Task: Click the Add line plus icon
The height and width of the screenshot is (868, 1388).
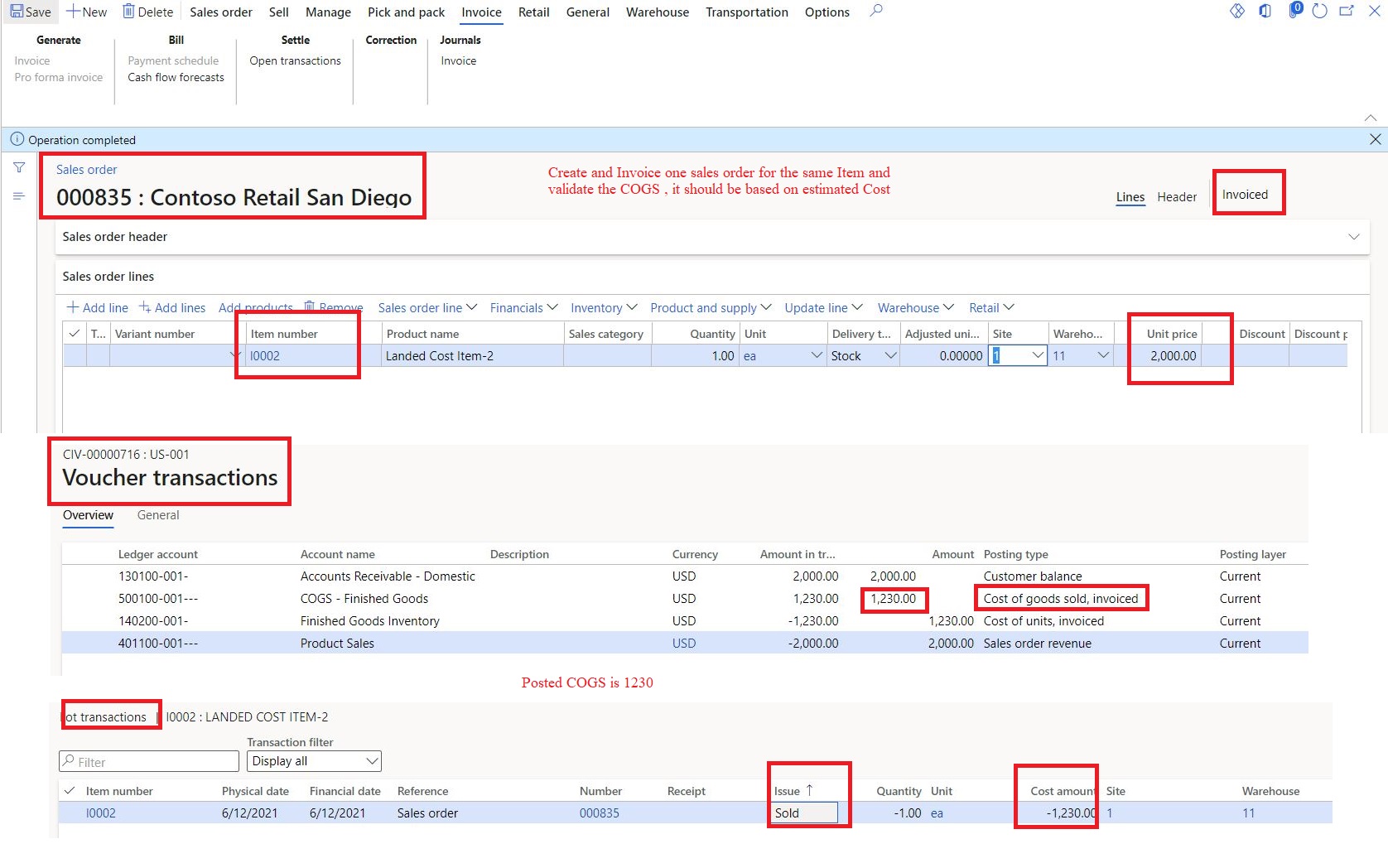Action: (71, 307)
